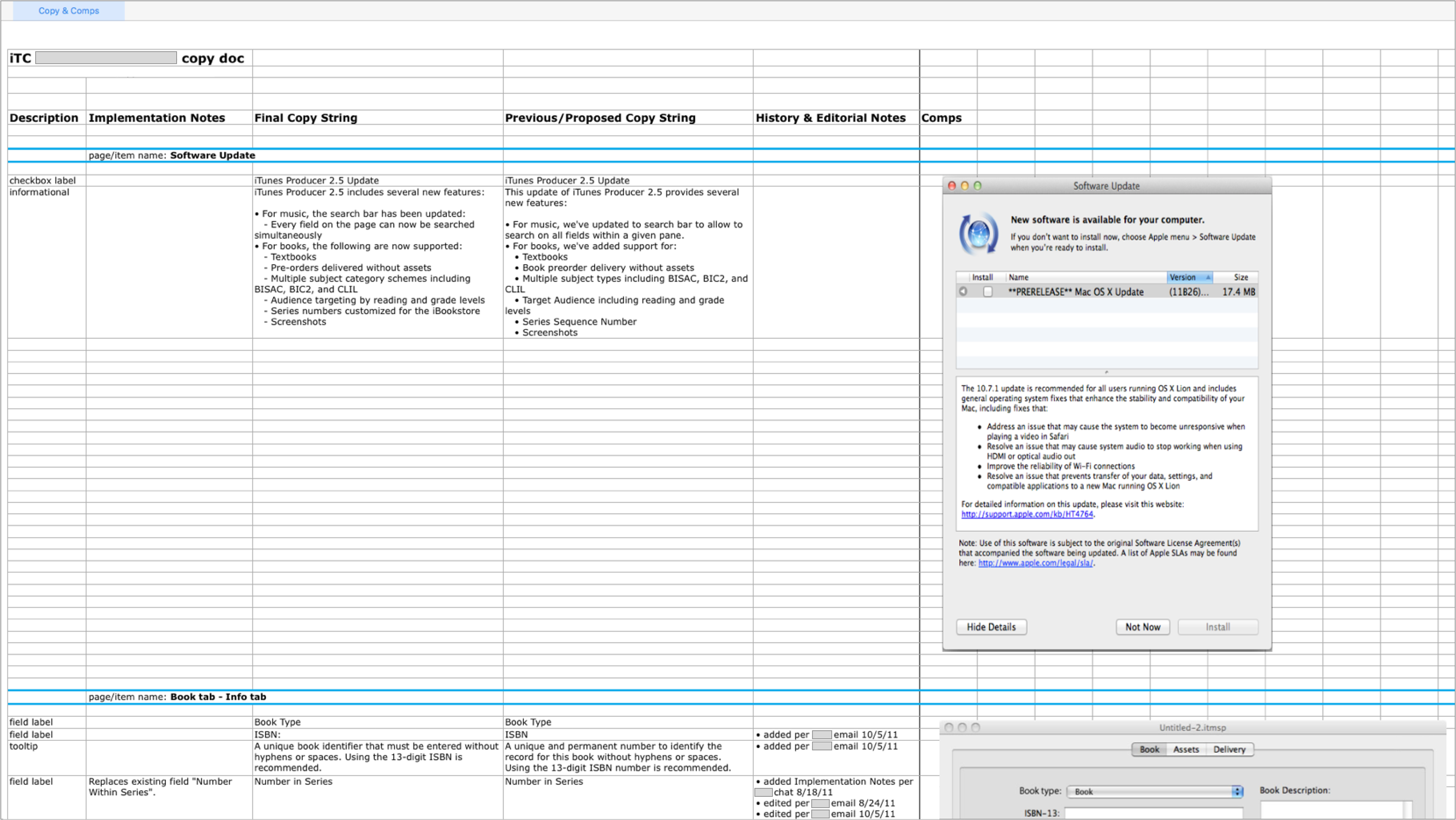The height and width of the screenshot is (820, 1456).
Task: Close the Software Update window
Action: (x=952, y=186)
